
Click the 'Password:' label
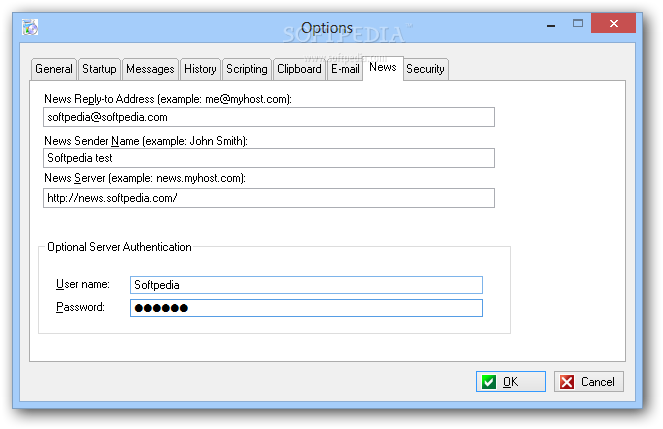click(80, 307)
